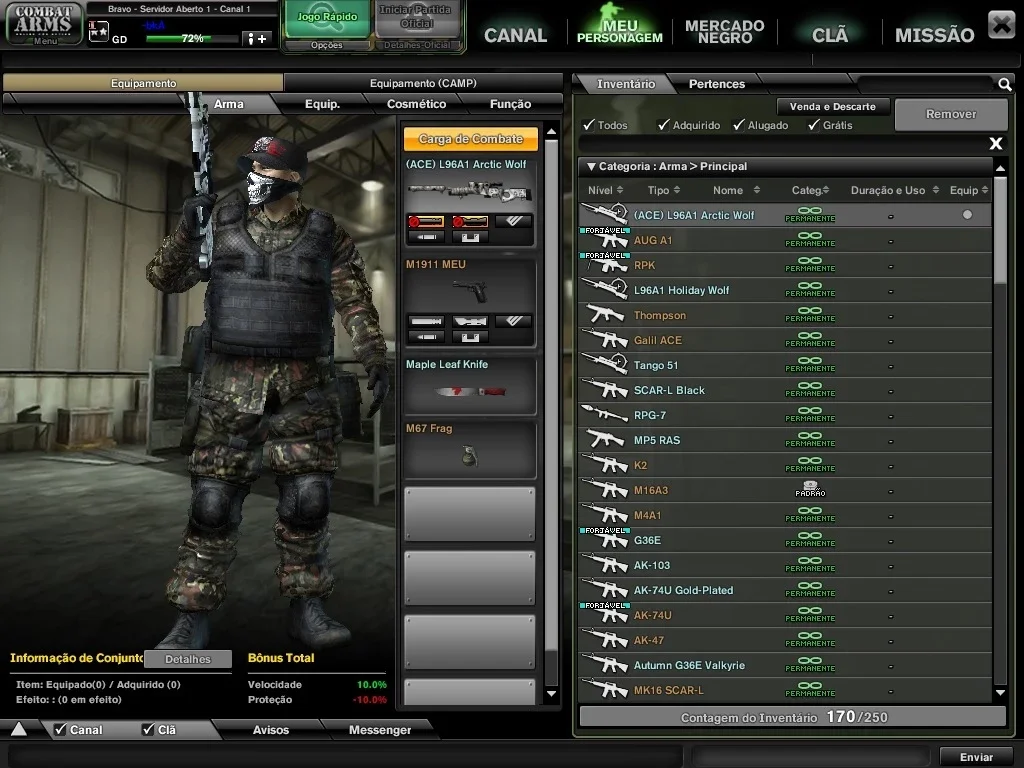Toggle the Alugado filter checkbox
This screenshot has width=1024, height=768.
(739, 125)
